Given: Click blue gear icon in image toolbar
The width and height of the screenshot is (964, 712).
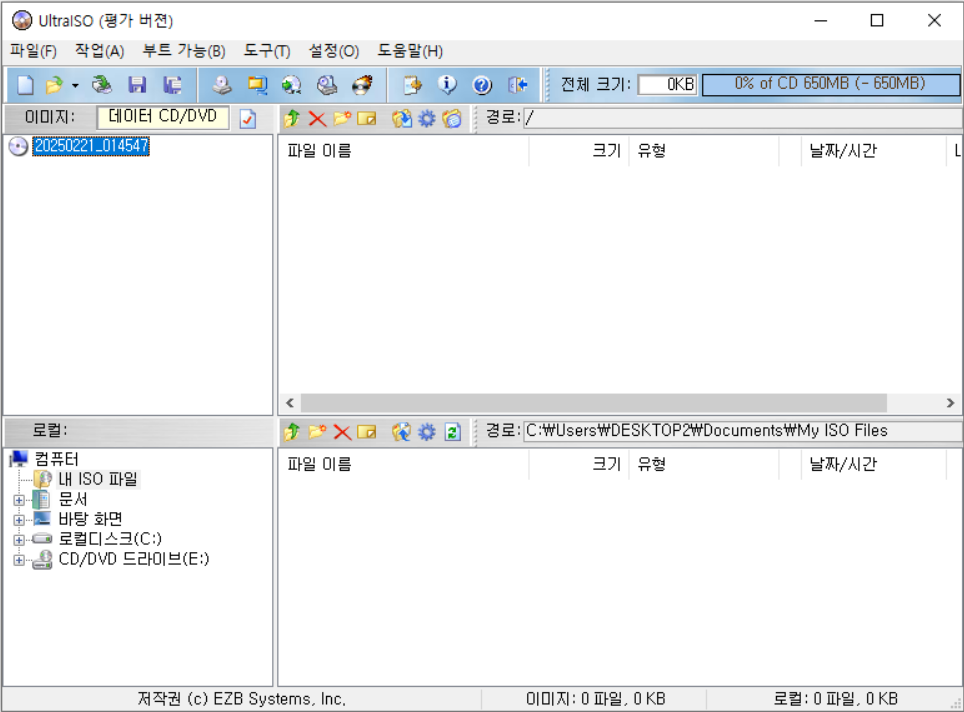Looking at the screenshot, I should tap(427, 118).
